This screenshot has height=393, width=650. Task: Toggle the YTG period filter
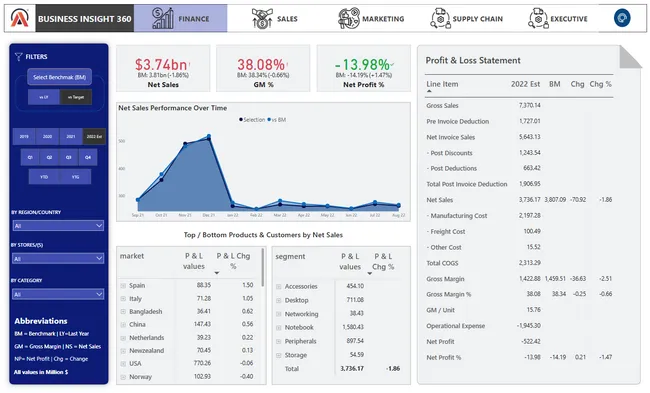point(75,177)
